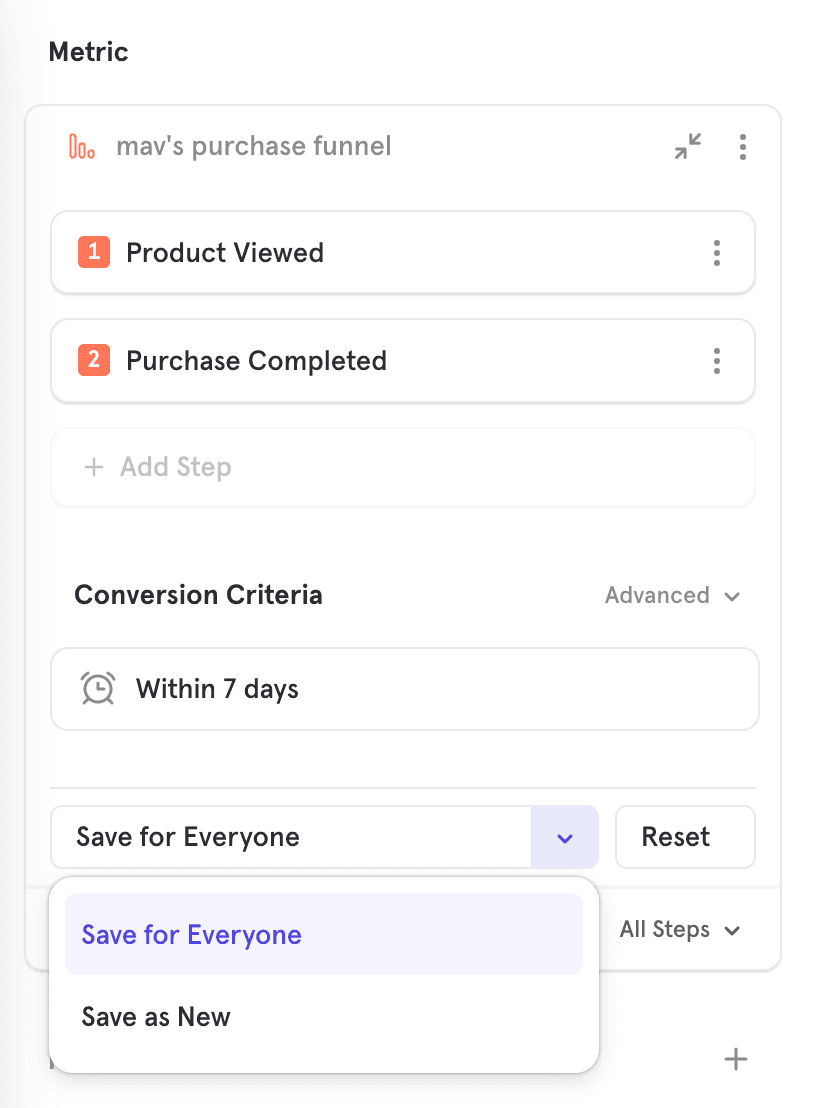Click the Within 7 days conversion window field
The width and height of the screenshot is (824, 1108).
[404, 689]
